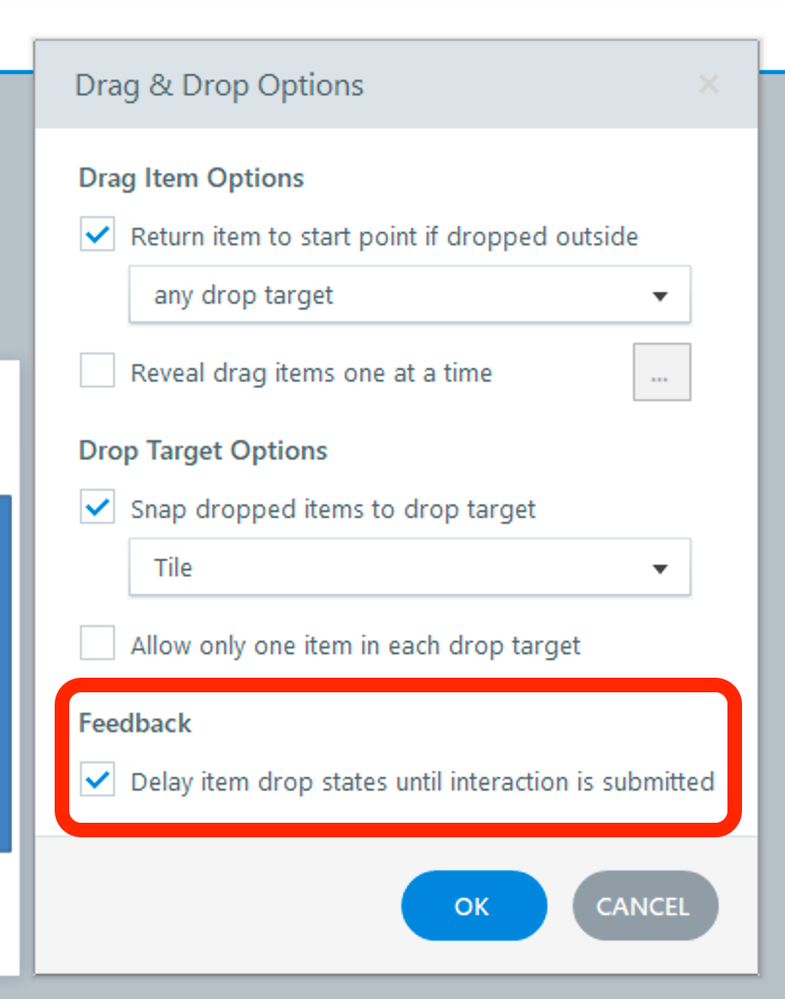785x999 pixels.
Task: Click 'Delay item drop states' label text
Action: 422,781
